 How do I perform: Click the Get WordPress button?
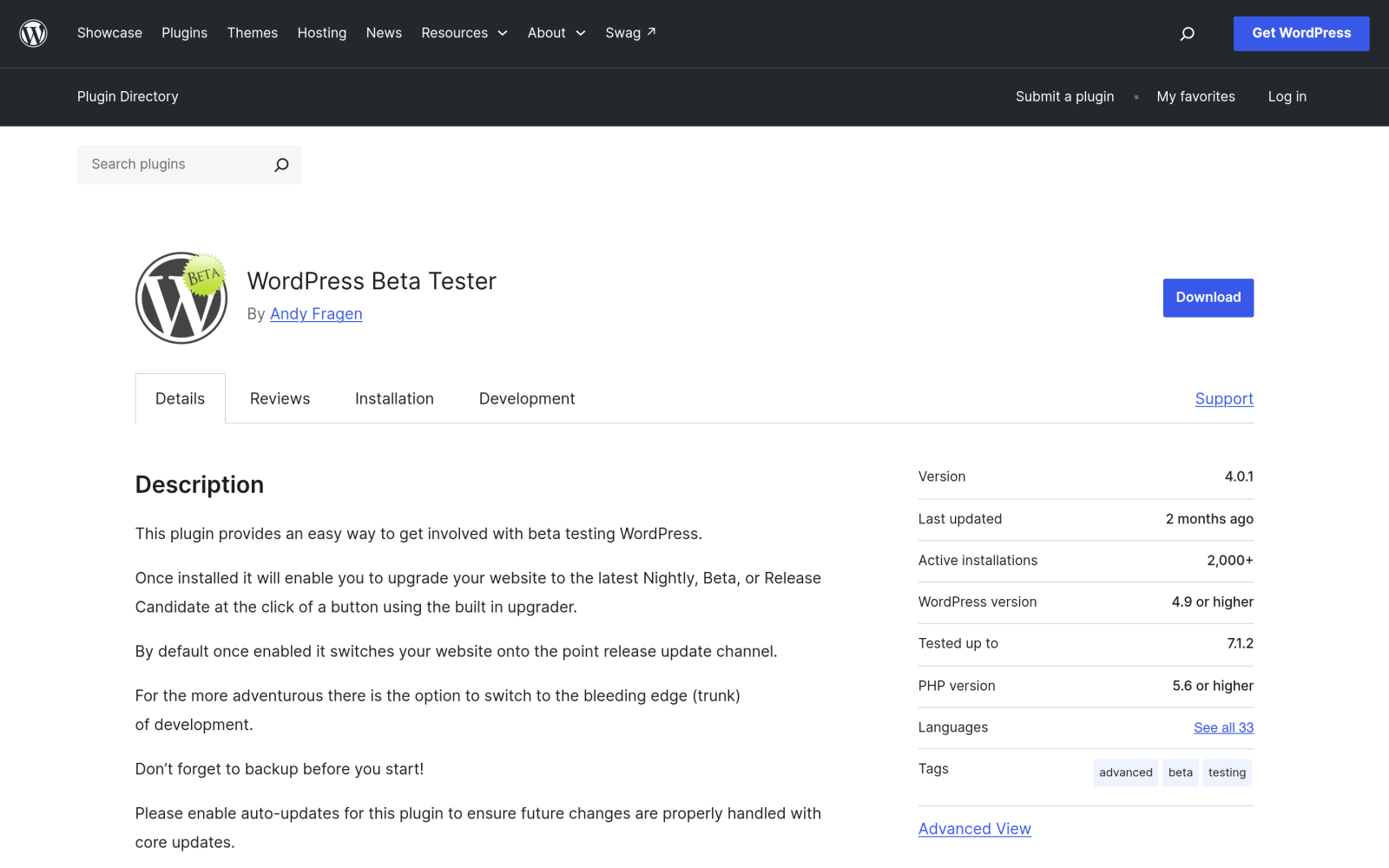[x=1301, y=33]
